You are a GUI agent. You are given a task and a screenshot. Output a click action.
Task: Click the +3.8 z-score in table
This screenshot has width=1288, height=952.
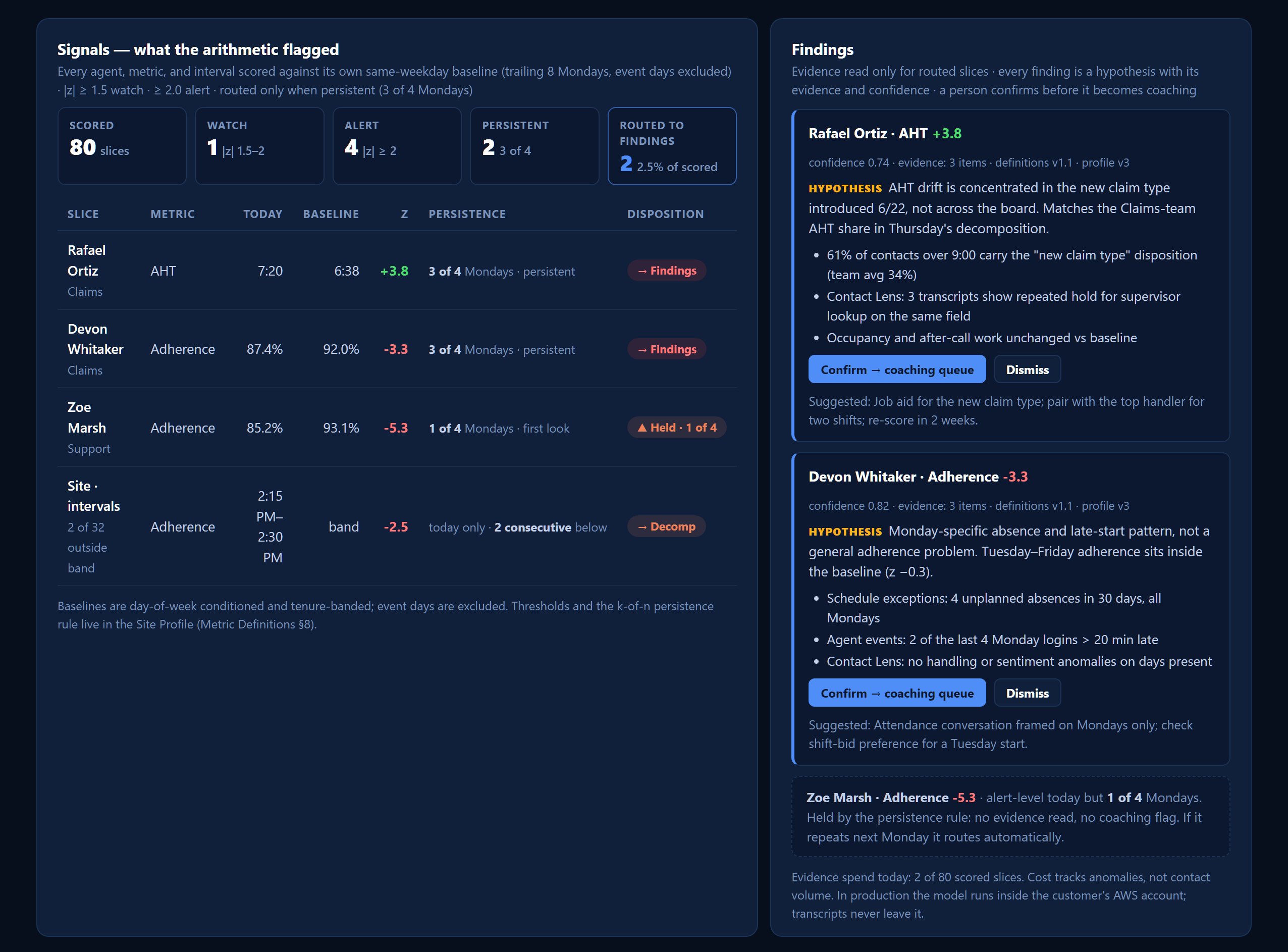394,271
